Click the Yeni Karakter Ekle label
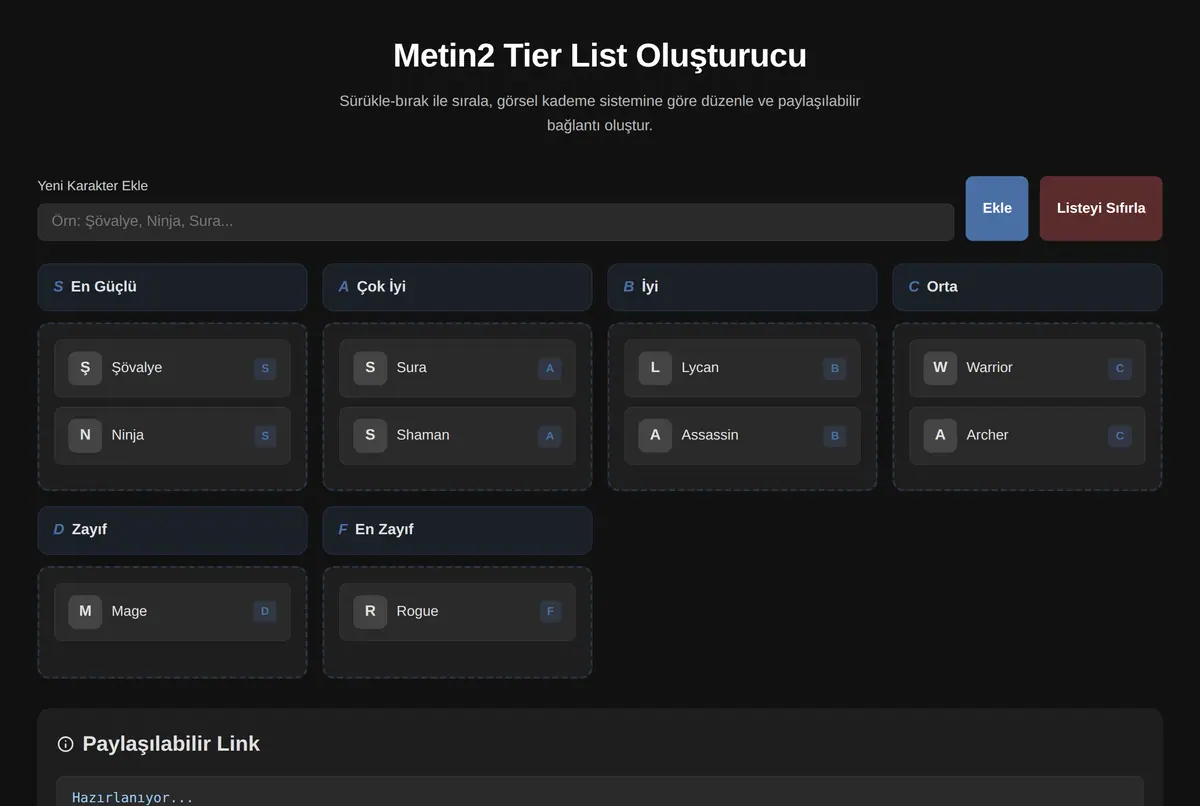1200x806 pixels. pos(93,186)
